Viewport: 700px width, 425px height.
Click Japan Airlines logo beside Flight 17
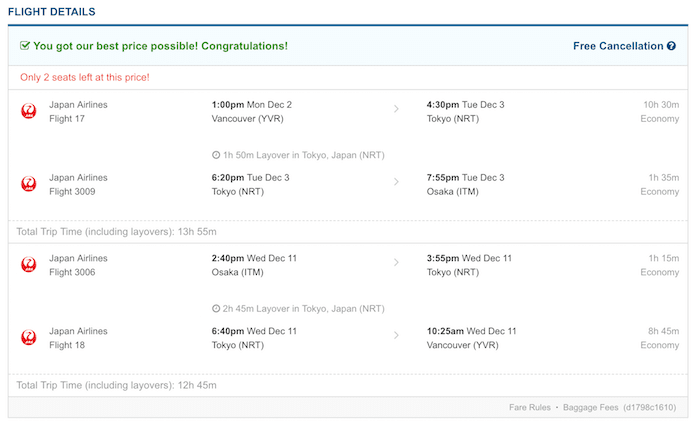point(29,111)
